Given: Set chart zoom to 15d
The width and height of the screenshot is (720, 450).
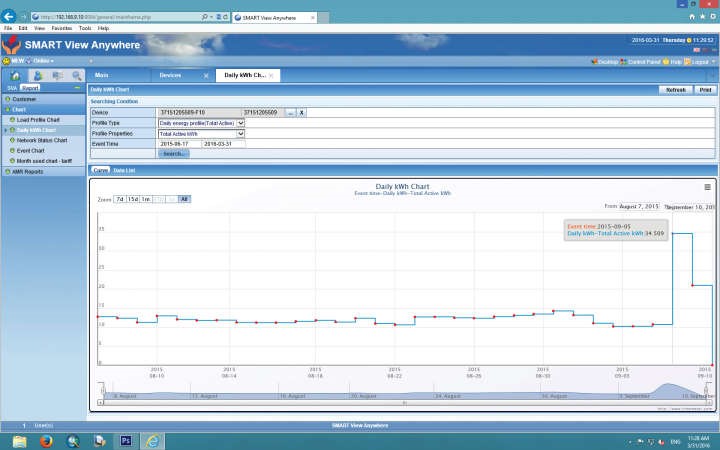Looking at the screenshot, I should point(133,199).
